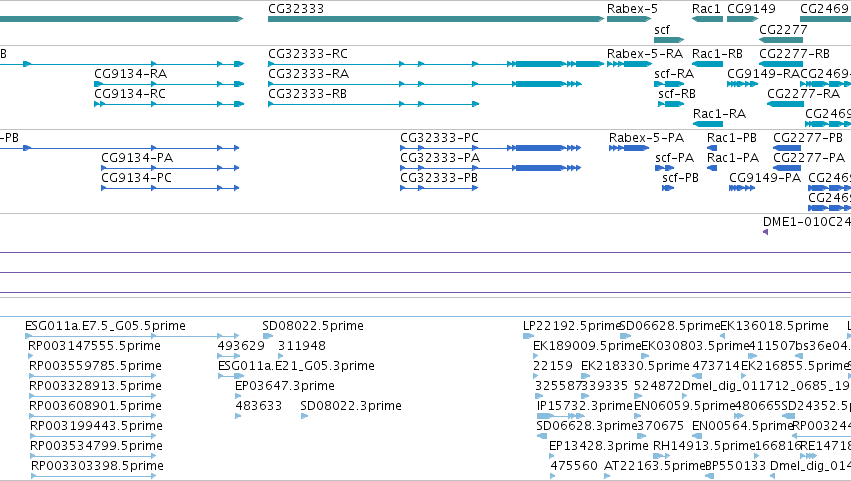Open transcript CG32333-RA

(308, 74)
